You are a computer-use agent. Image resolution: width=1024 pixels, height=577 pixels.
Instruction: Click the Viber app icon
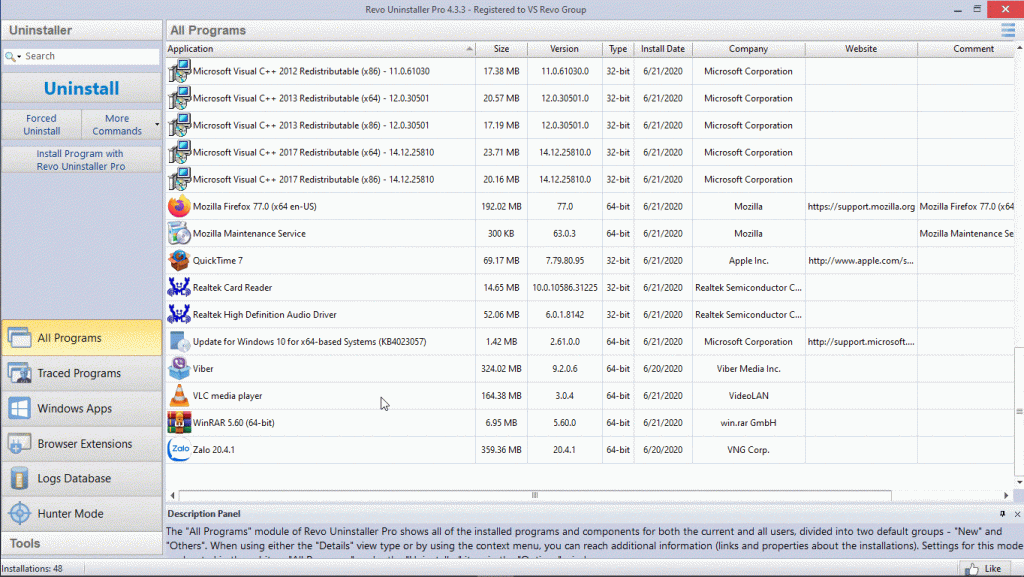coord(179,369)
